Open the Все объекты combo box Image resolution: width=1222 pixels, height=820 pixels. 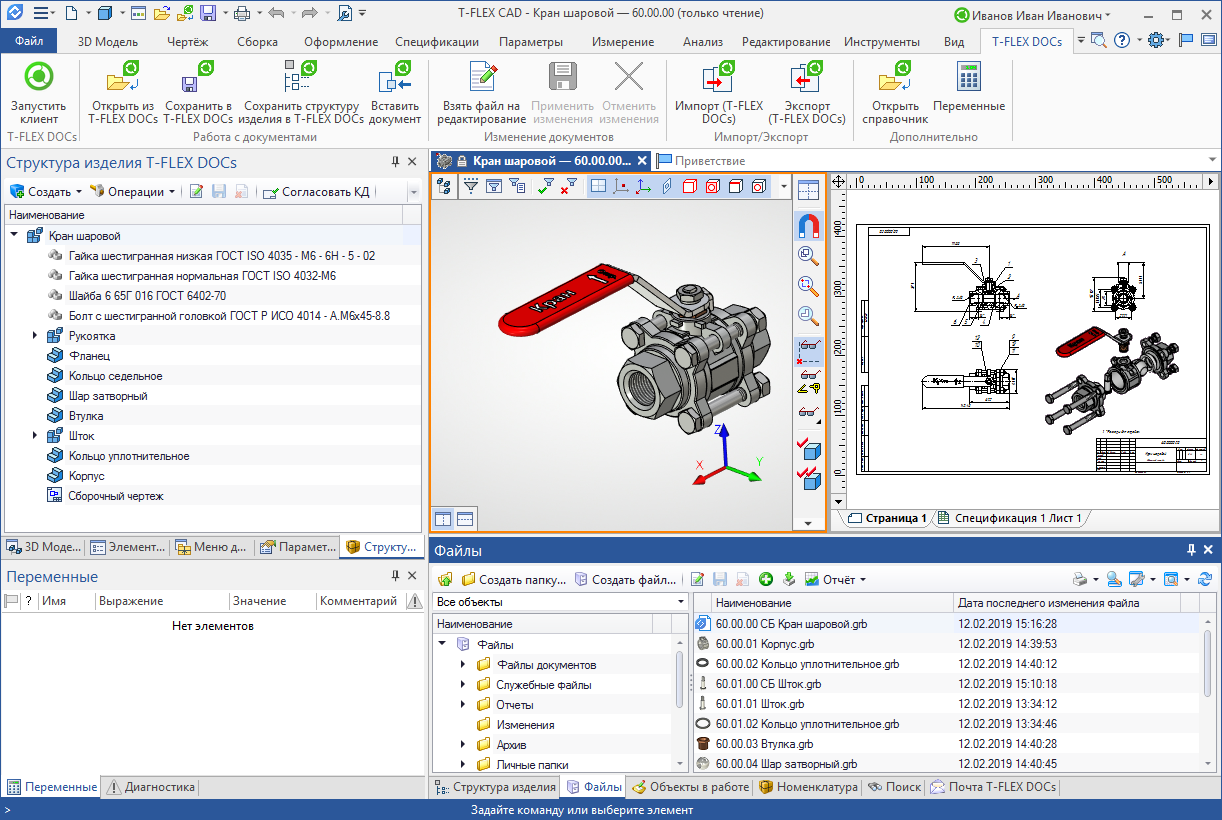coord(561,602)
